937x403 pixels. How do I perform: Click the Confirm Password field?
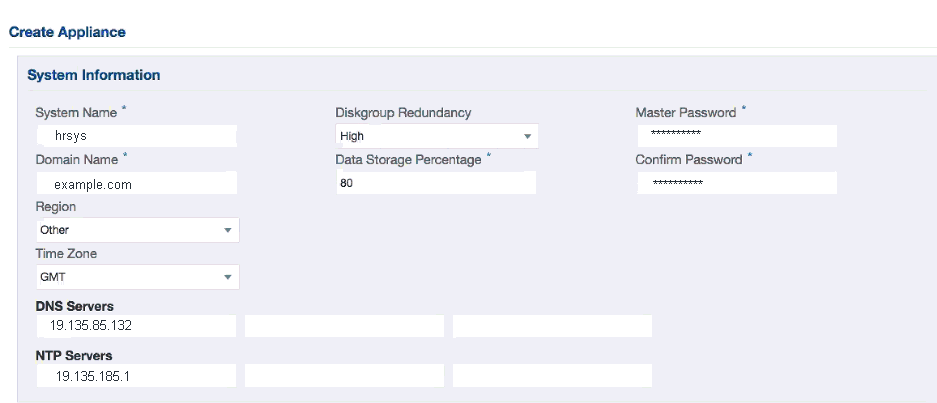pyautogui.click(x=736, y=183)
